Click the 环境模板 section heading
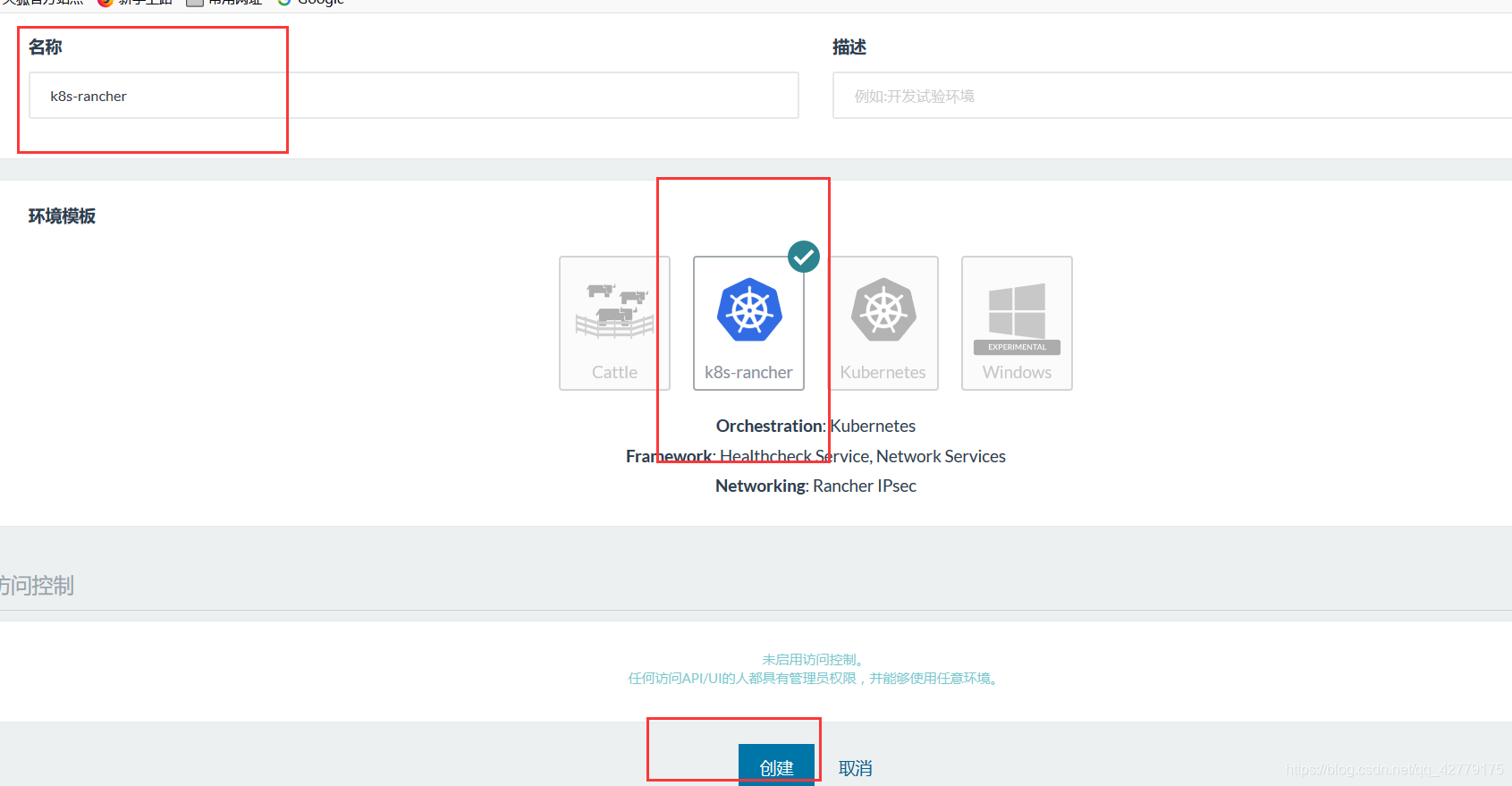Viewport: 1512px width, 786px height. tap(62, 216)
